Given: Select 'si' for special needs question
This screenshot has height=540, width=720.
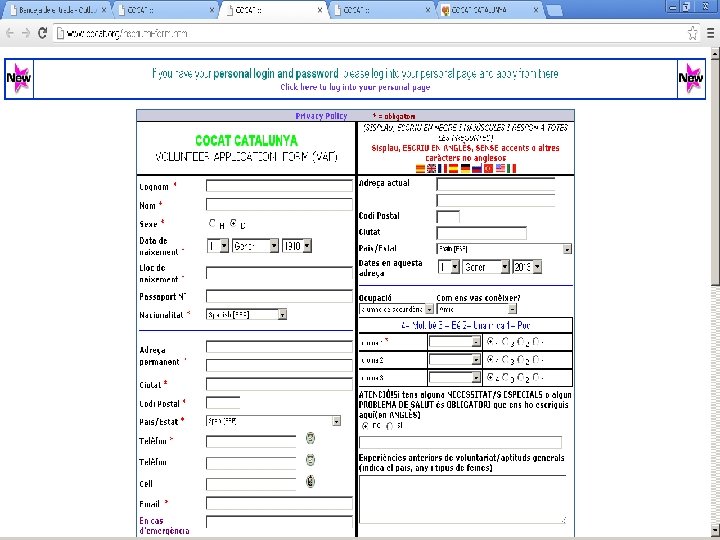Looking at the screenshot, I should (x=390, y=426).
